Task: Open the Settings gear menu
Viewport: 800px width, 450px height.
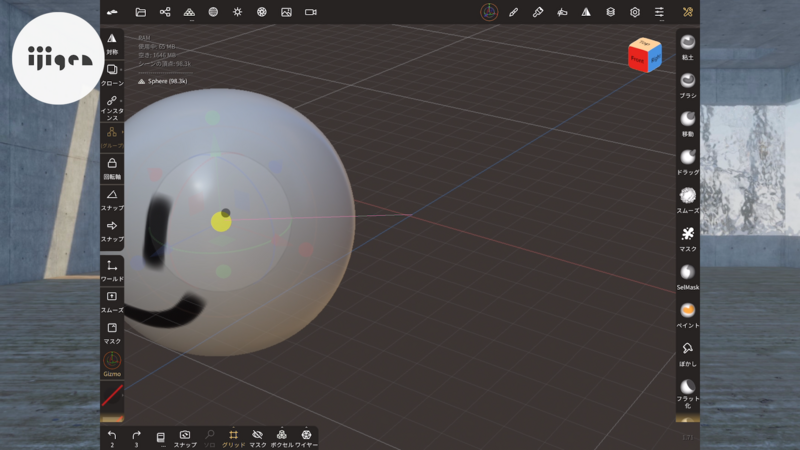Action: click(635, 12)
